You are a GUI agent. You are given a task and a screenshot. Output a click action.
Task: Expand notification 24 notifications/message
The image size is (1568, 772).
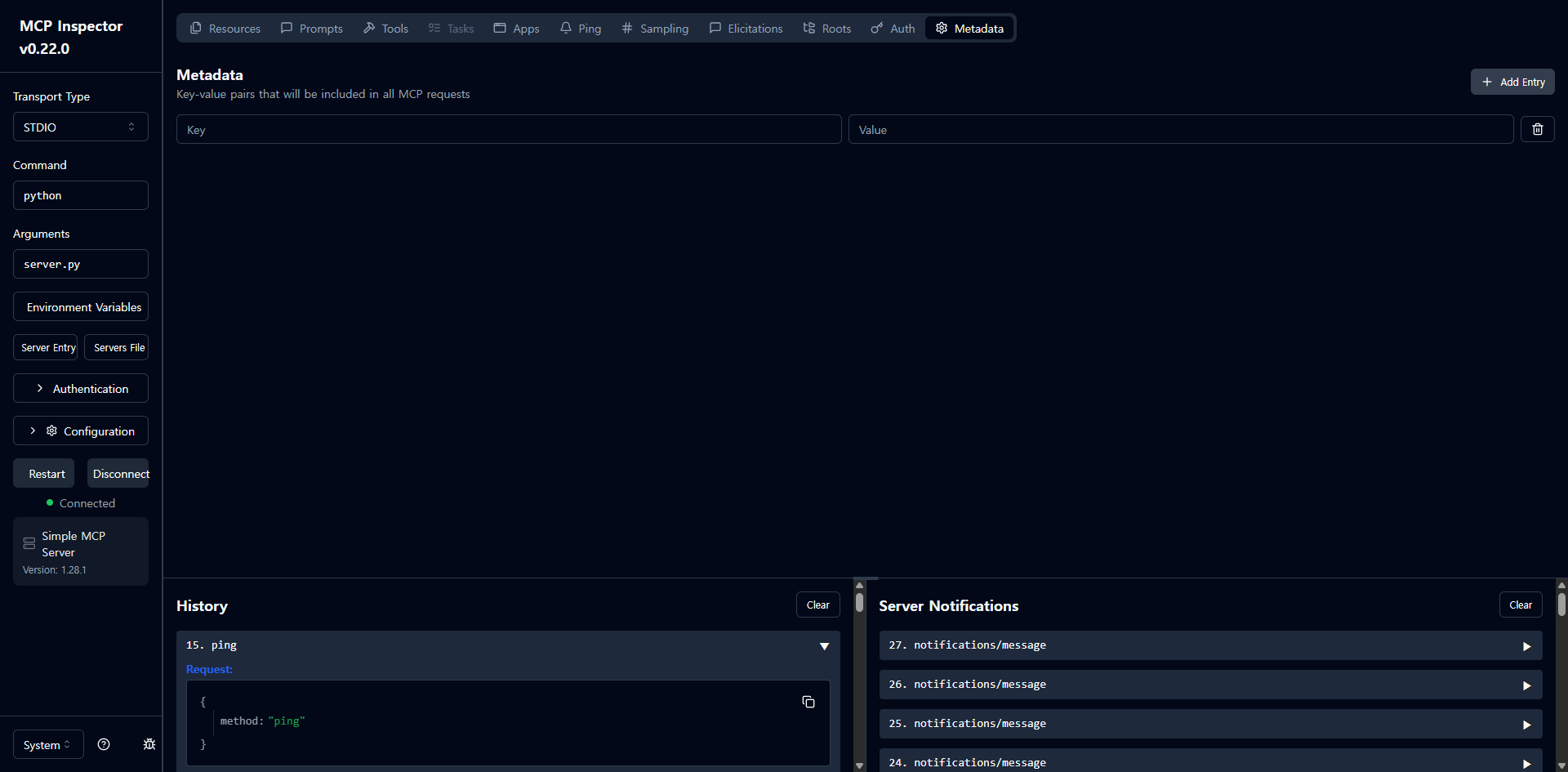point(1210,760)
